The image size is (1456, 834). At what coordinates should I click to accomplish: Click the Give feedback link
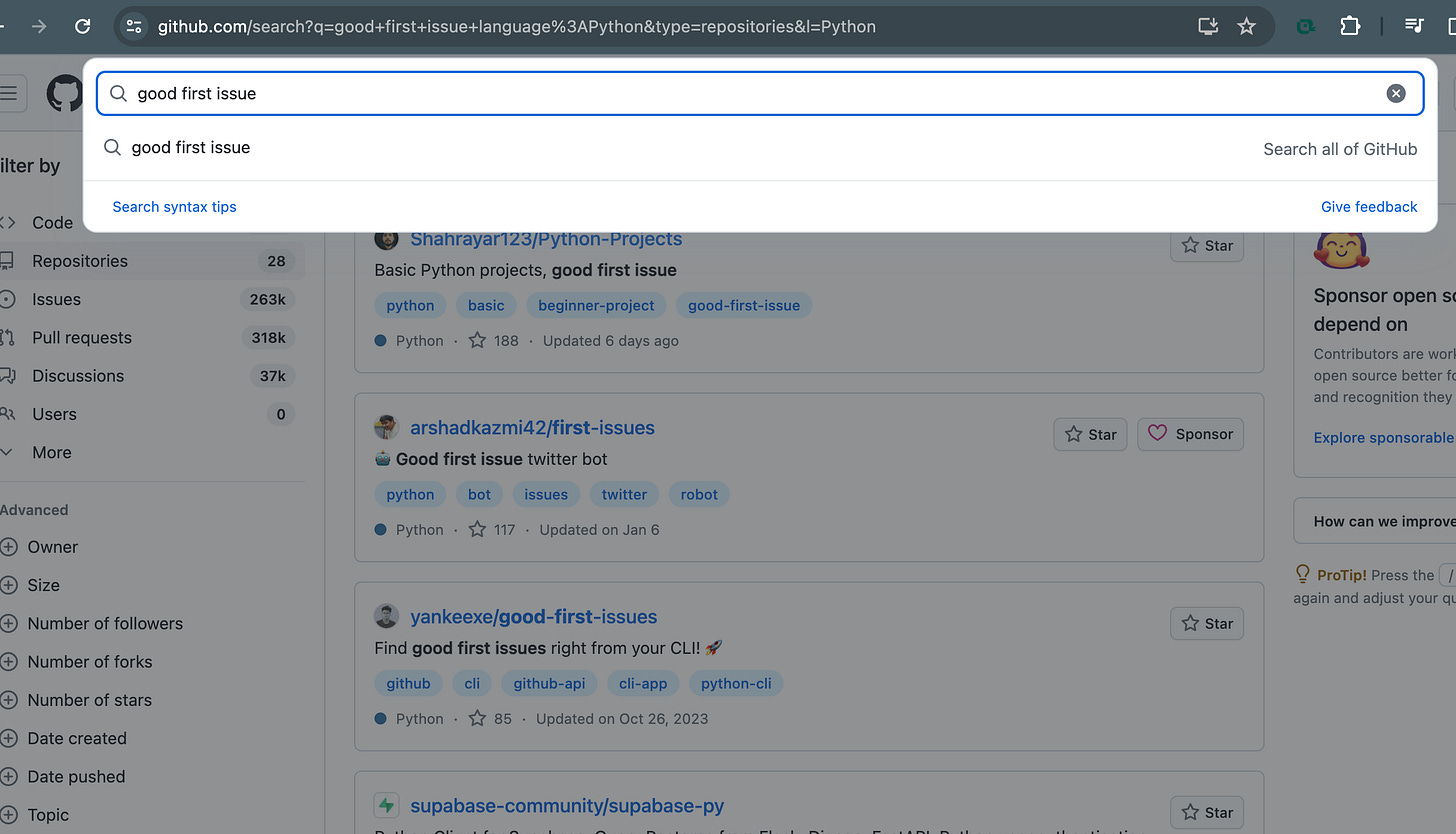click(x=1369, y=207)
